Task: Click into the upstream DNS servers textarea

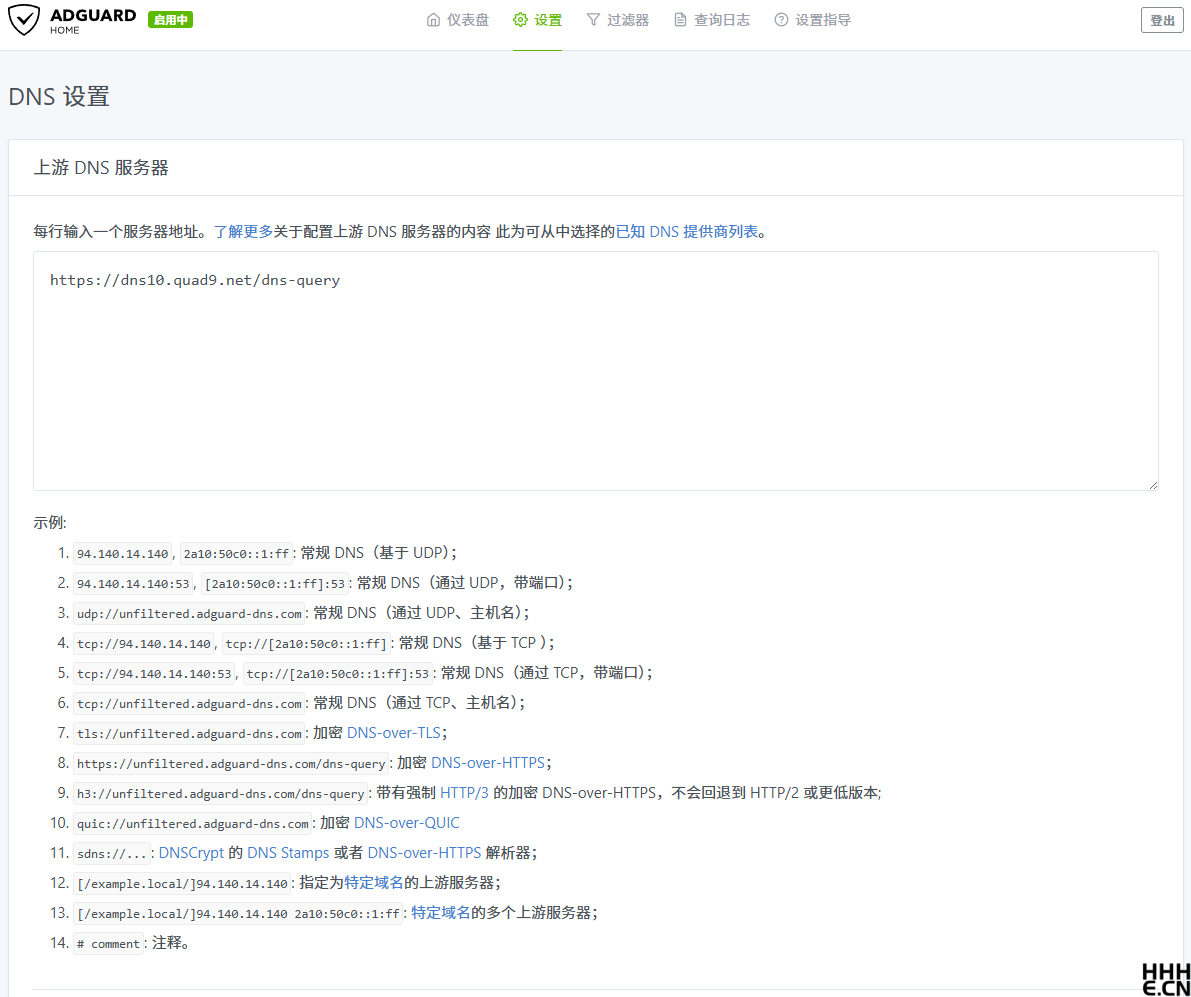Action: (x=596, y=371)
